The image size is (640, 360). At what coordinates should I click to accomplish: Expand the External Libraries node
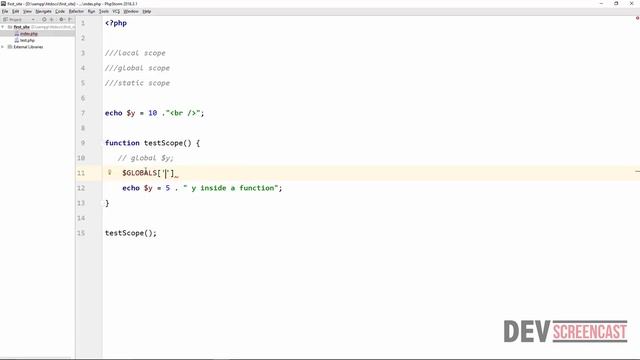[x=3, y=47]
